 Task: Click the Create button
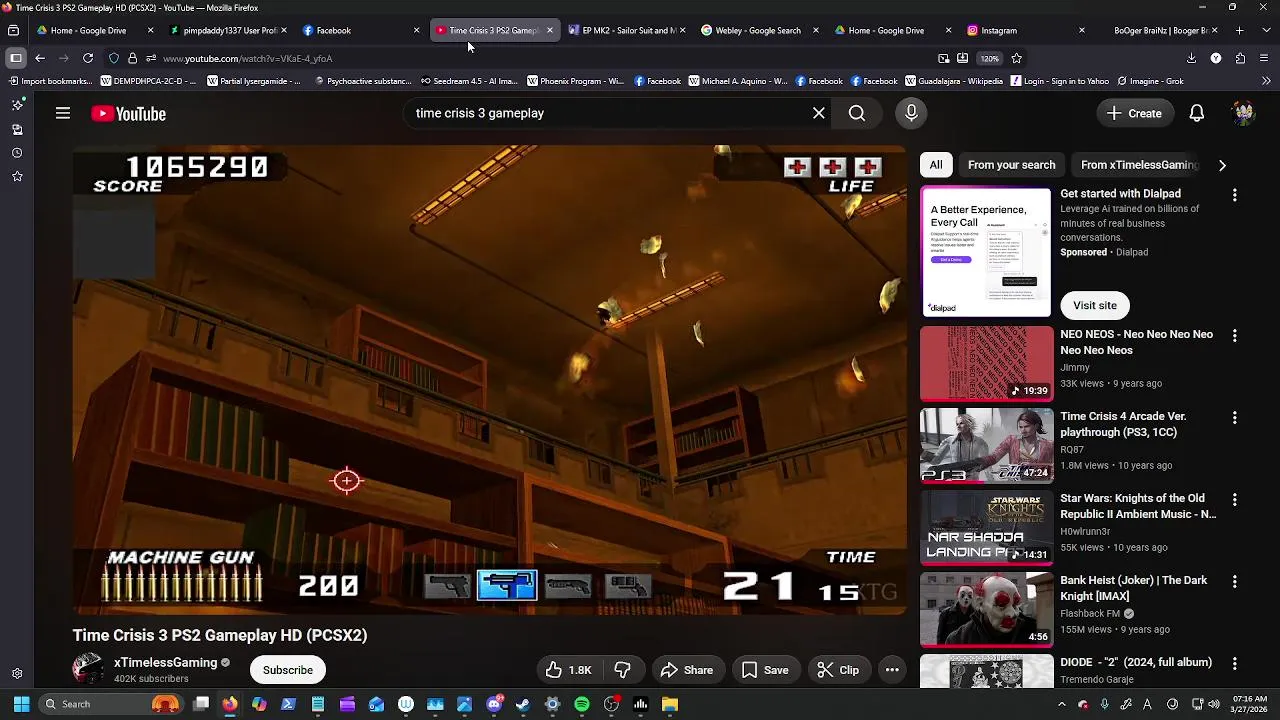coord(1134,113)
